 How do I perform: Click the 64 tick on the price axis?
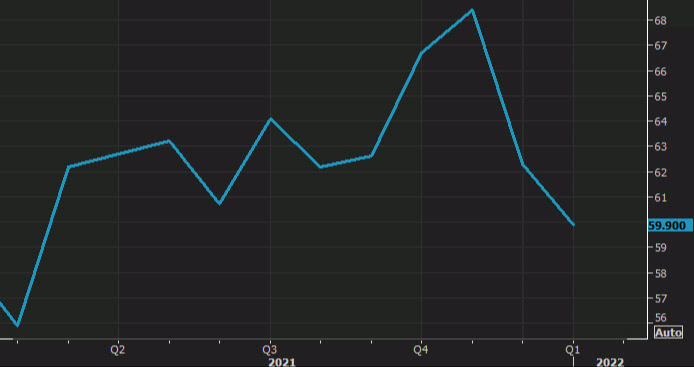[x=660, y=122]
